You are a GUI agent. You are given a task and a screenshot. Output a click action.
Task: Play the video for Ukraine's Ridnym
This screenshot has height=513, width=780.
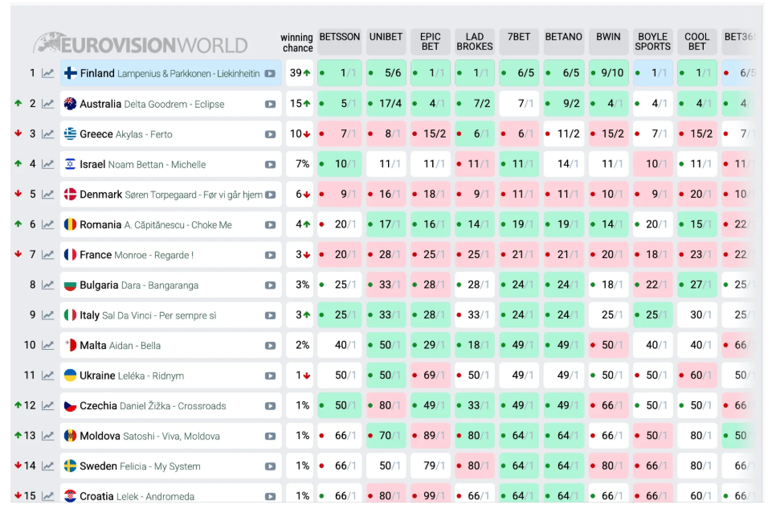[x=270, y=376]
